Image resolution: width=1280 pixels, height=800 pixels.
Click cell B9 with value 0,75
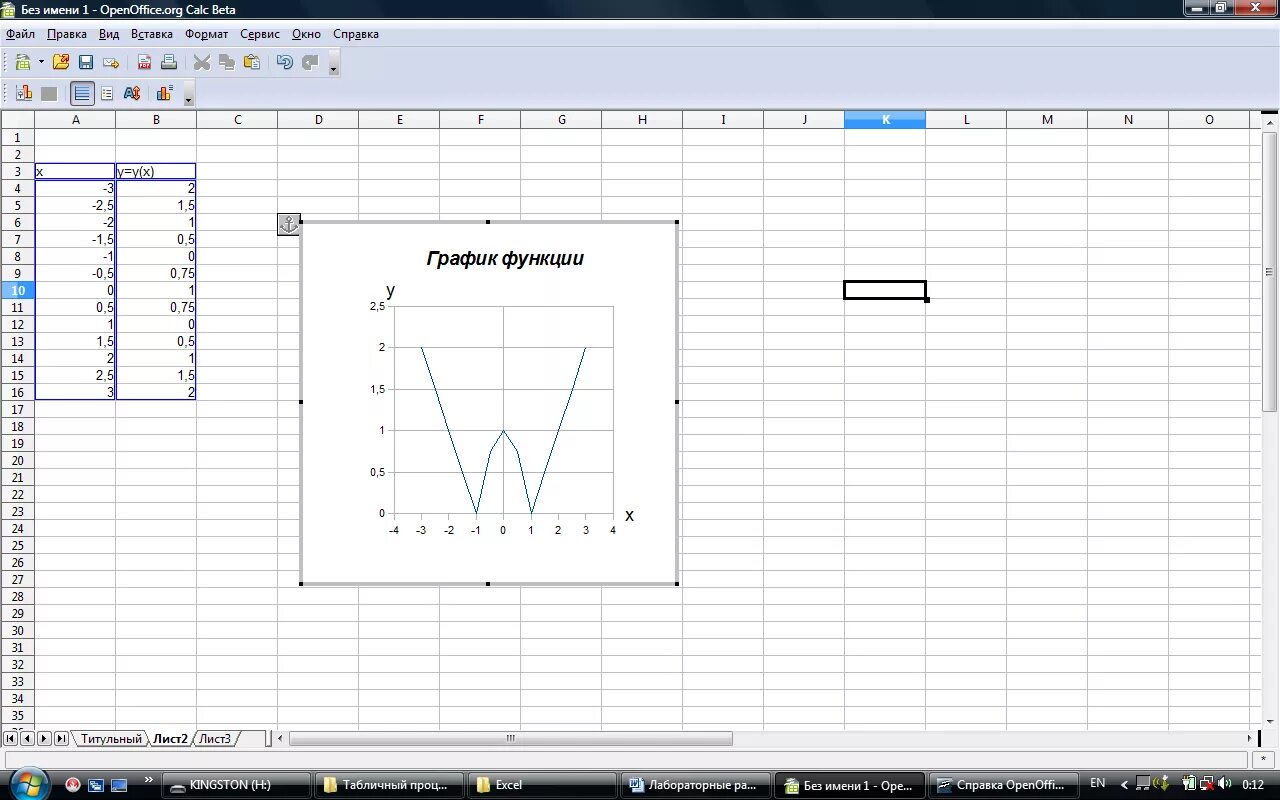[156, 273]
